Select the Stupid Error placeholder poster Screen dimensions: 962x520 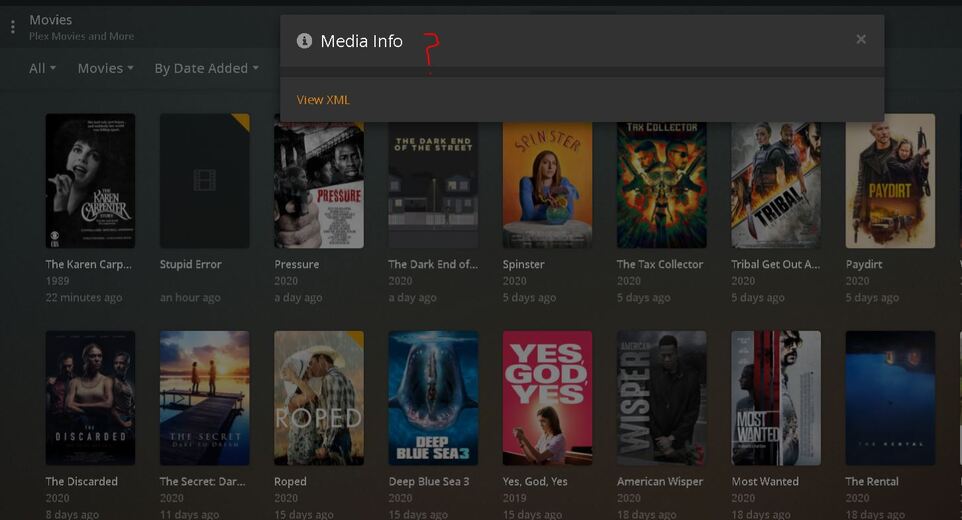204,181
